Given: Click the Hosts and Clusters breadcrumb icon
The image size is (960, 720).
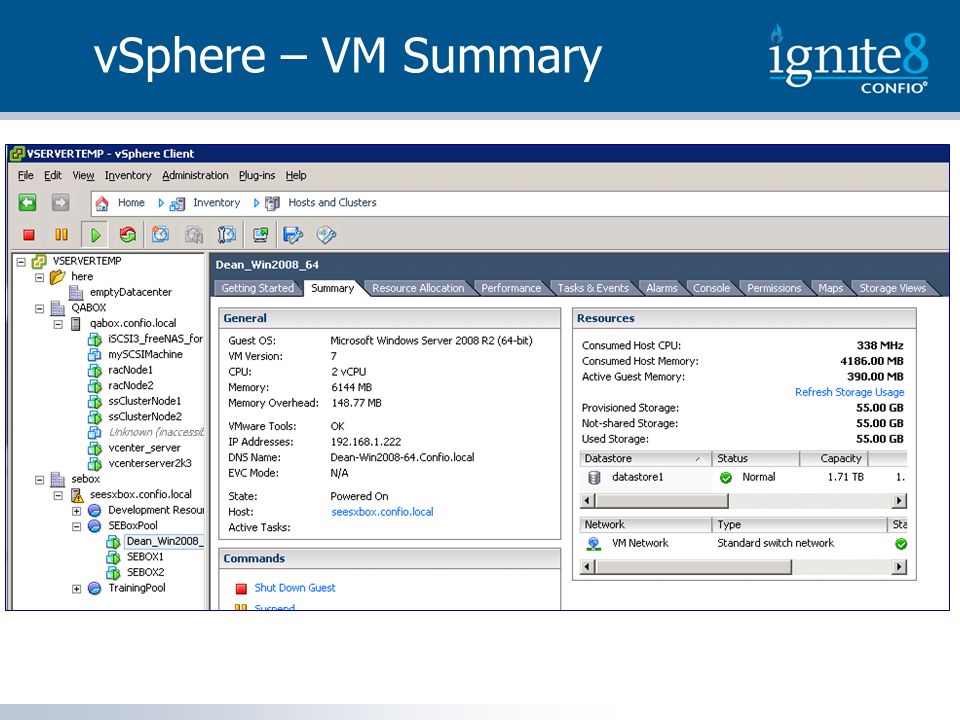Looking at the screenshot, I should [272, 203].
